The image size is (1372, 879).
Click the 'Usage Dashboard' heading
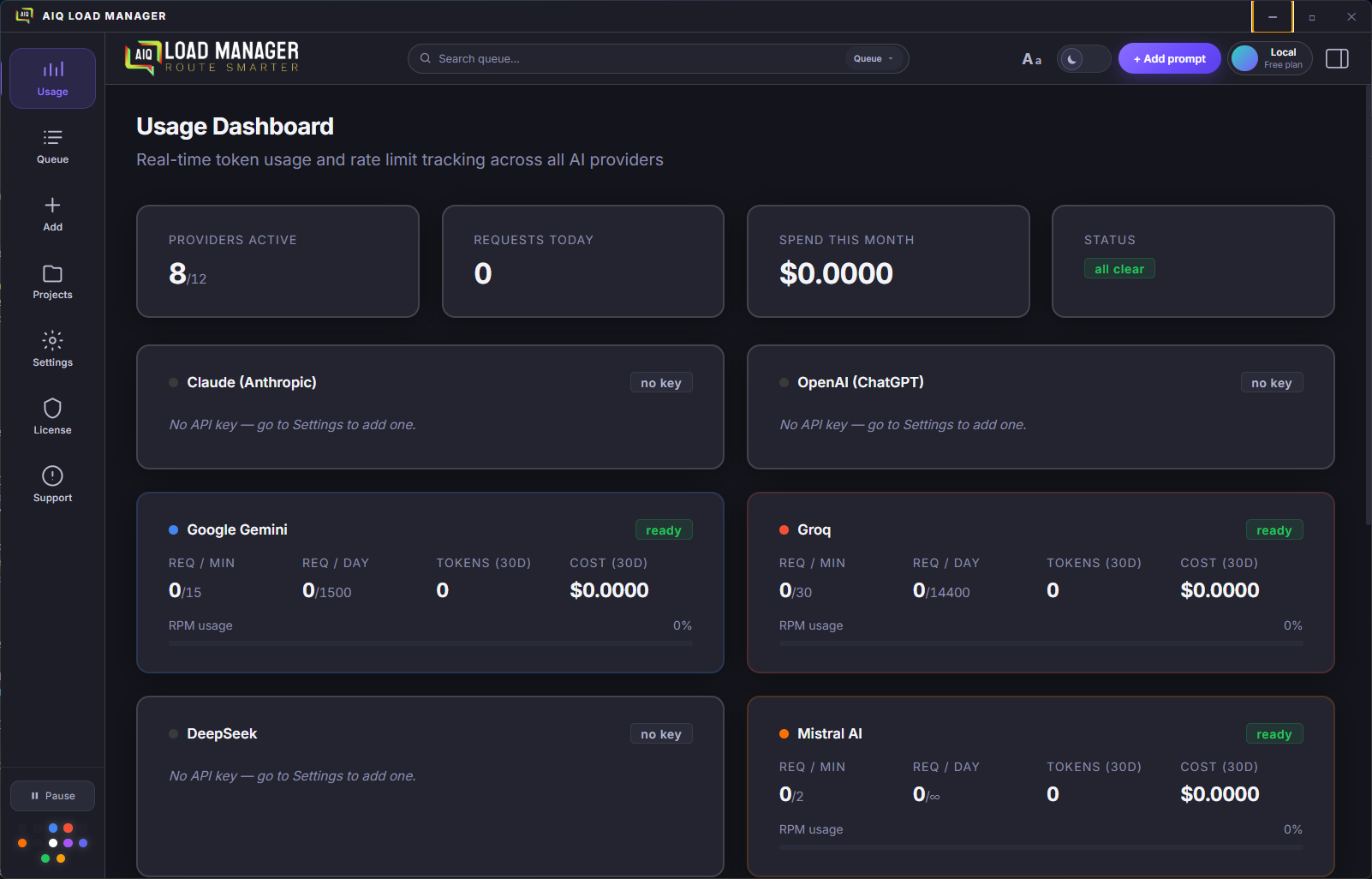(x=235, y=127)
